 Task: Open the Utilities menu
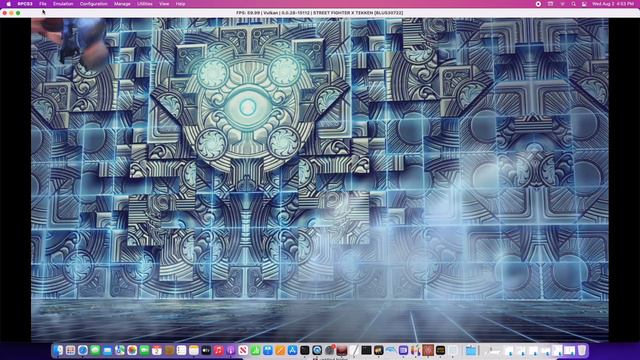tap(144, 4)
